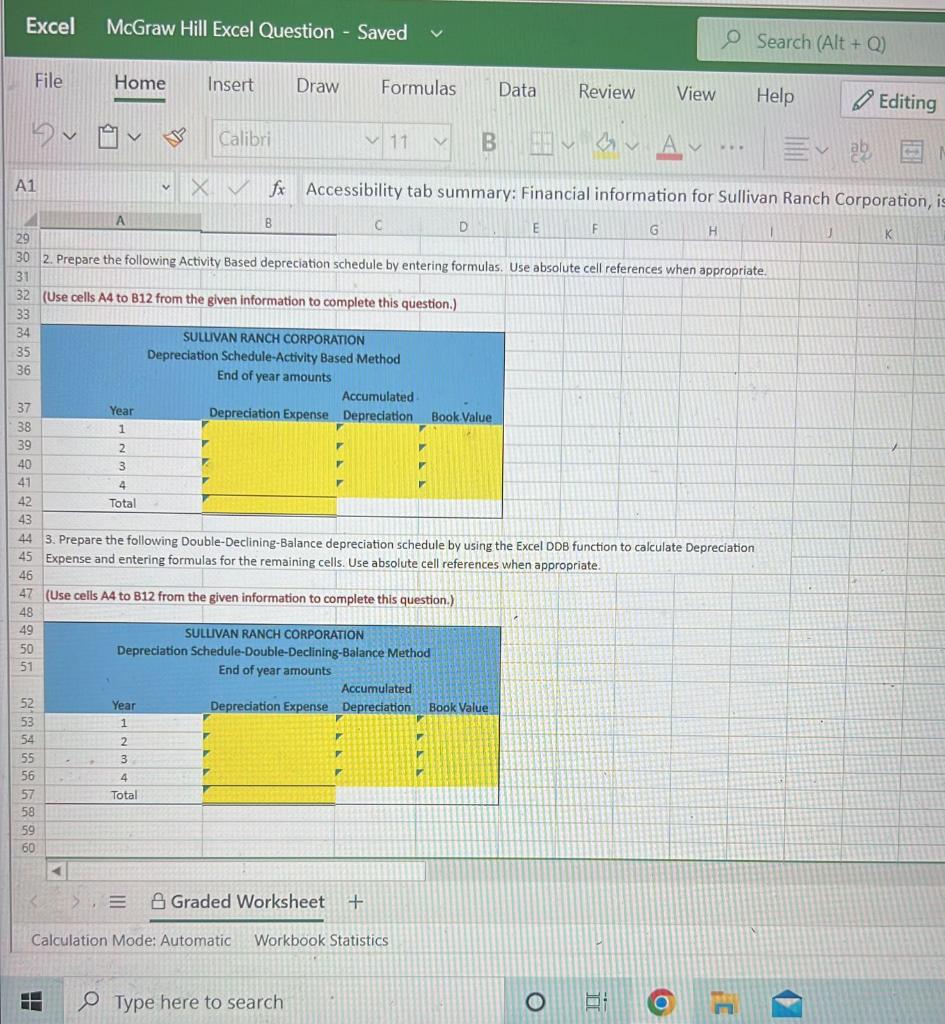Screen dimensions: 945x1024
Task: Expand the Font Color dropdown arrow
Action: coord(696,147)
